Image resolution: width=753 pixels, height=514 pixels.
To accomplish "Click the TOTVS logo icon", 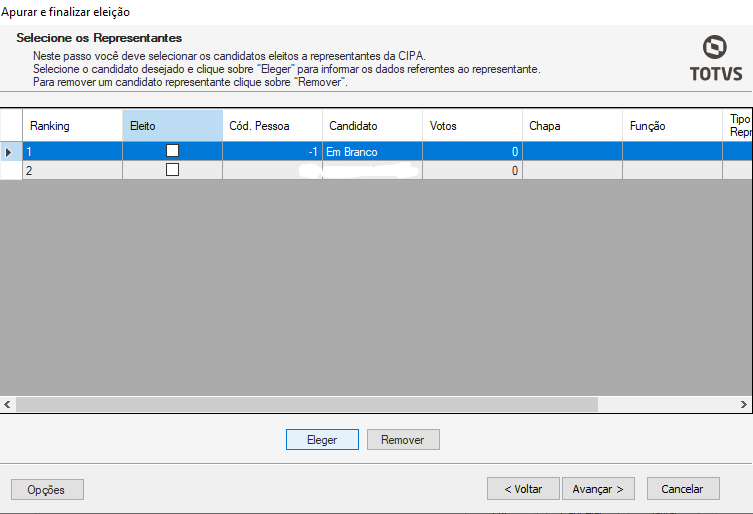I will pyautogui.click(x=715, y=48).
